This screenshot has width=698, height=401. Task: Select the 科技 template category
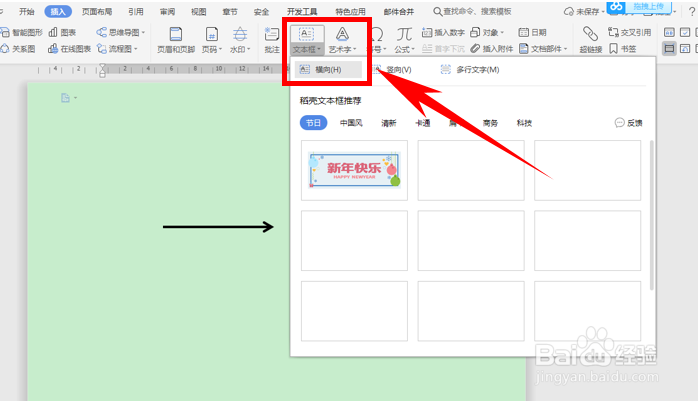point(524,123)
